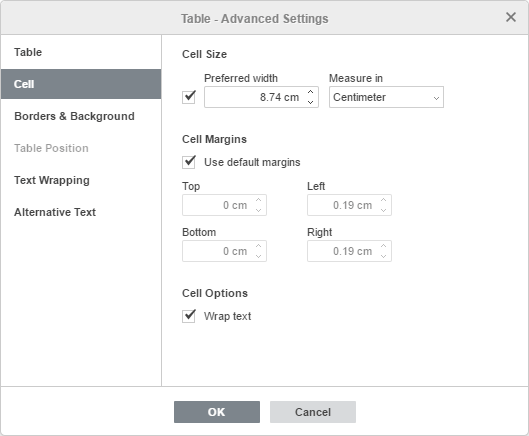Increase Top margin with up arrow
Viewport: 529px width, 436px height.
258,200
